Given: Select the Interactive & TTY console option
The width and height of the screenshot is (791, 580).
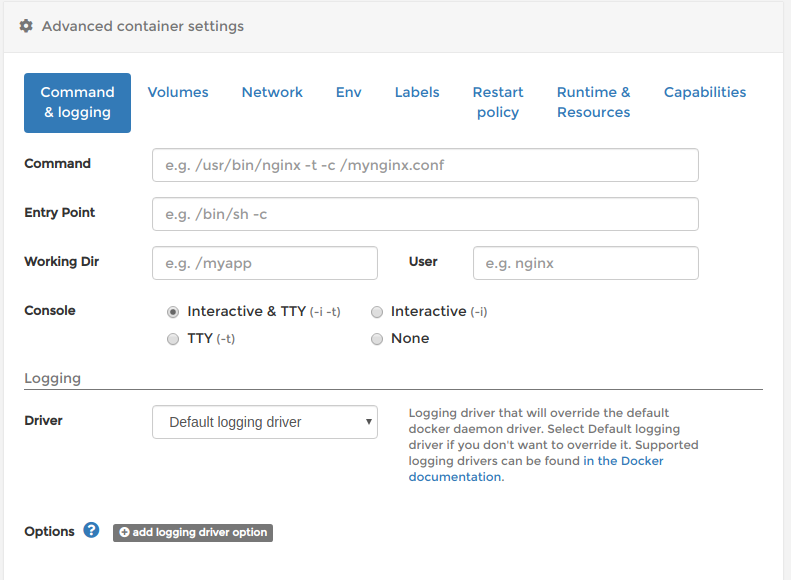Looking at the screenshot, I should pyautogui.click(x=174, y=312).
